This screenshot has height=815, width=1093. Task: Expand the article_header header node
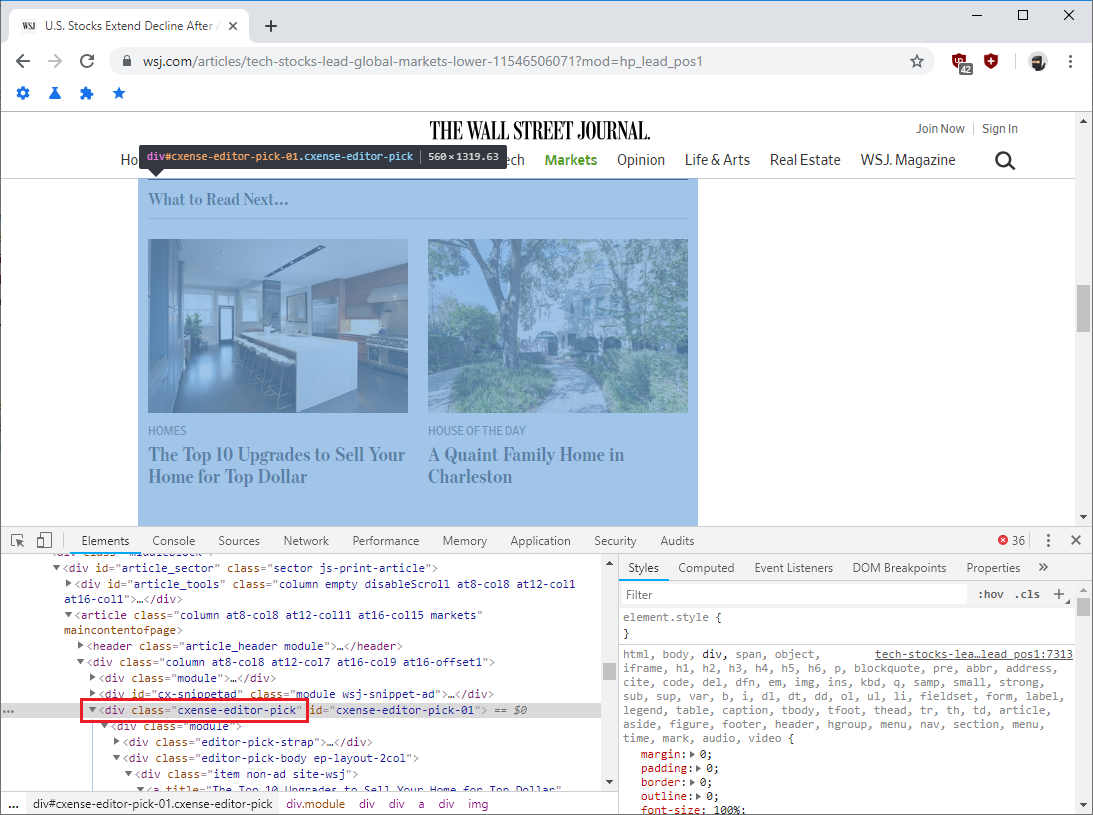tap(81, 646)
